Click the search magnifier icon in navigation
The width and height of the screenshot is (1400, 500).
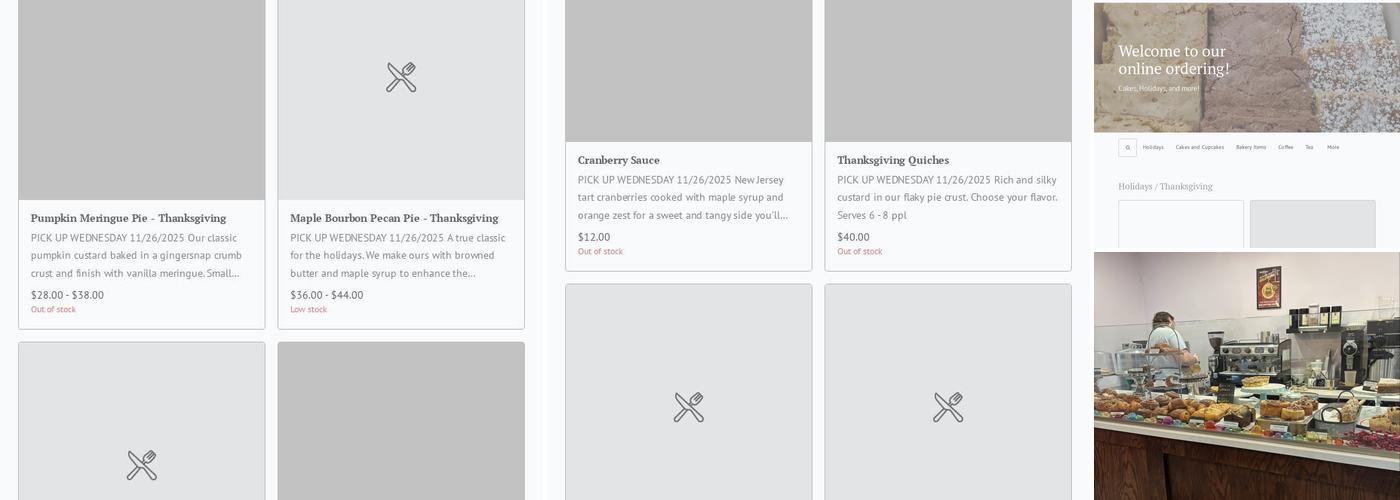click(1127, 147)
